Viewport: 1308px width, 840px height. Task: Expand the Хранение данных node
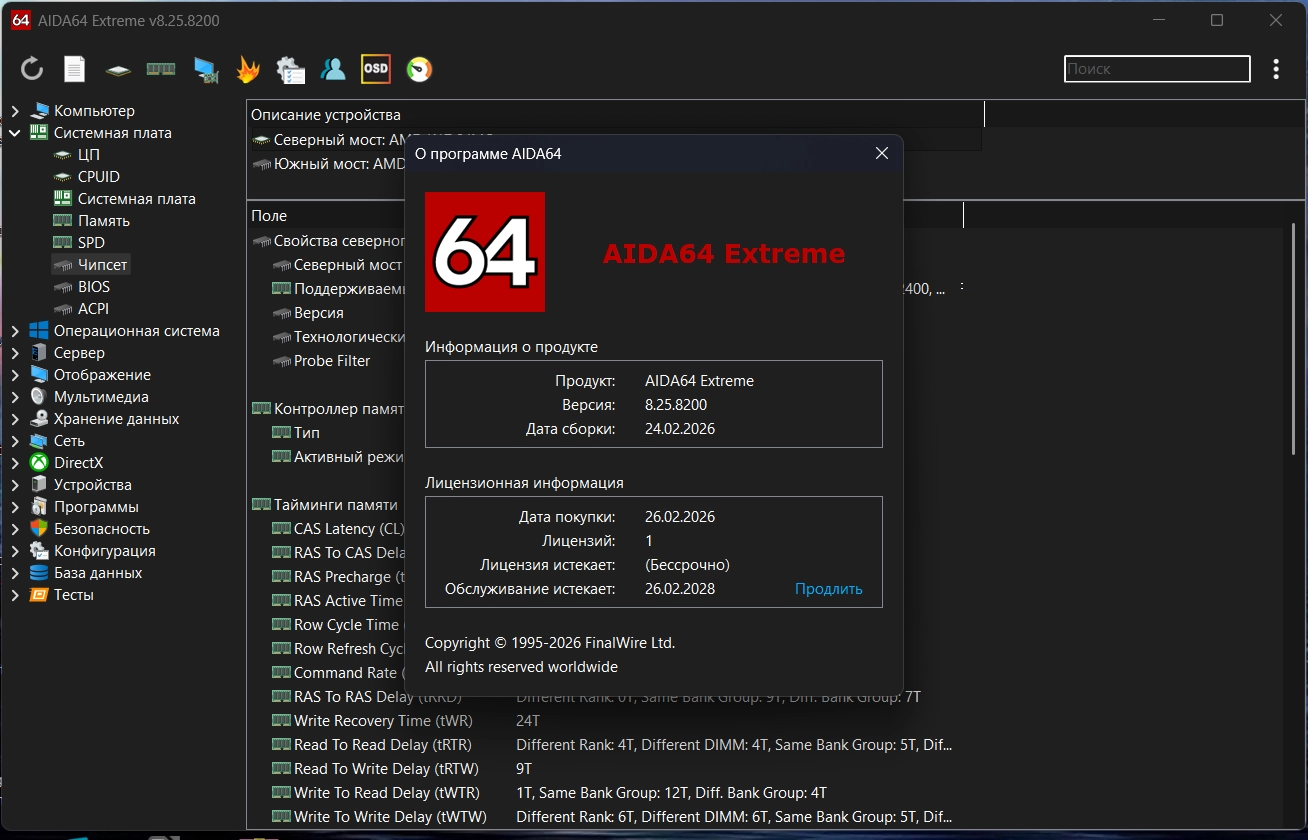click(x=15, y=419)
